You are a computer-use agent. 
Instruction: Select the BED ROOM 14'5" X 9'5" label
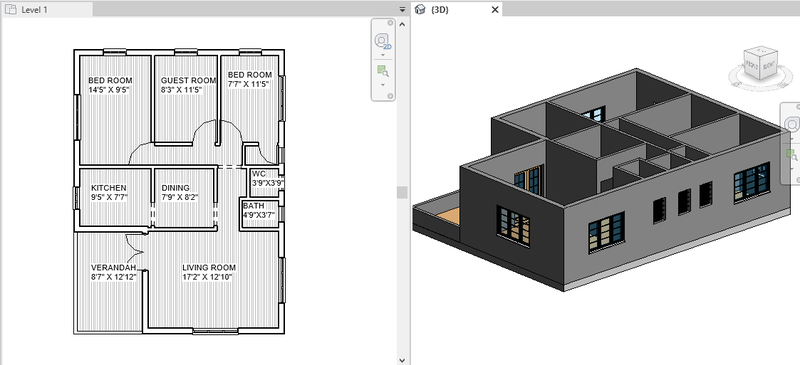click(110, 85)
